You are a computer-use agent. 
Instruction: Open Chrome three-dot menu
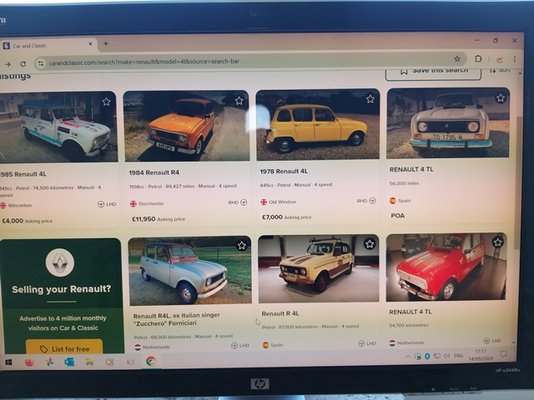click(x=515, y=59)
